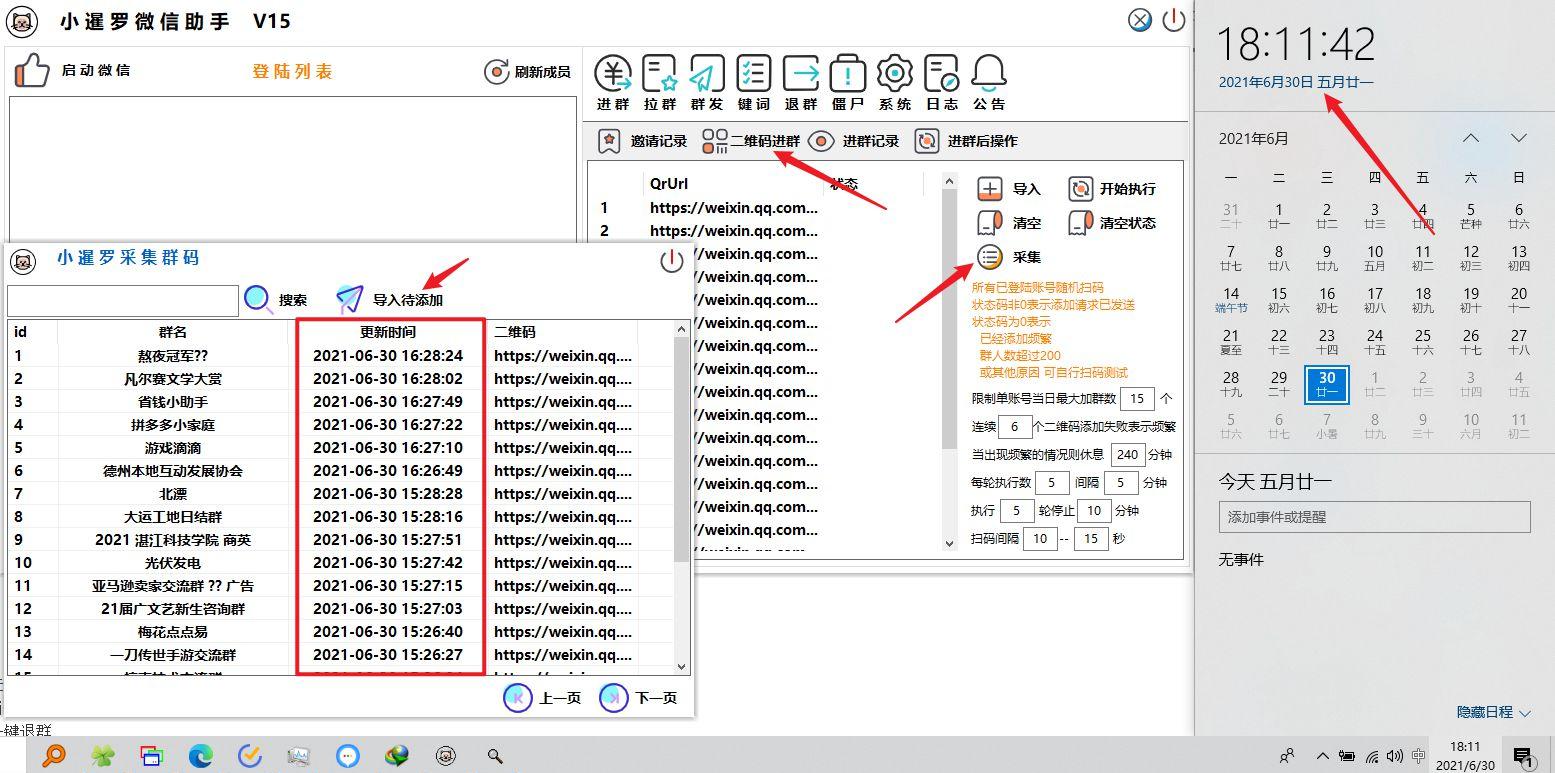Edit the 扫码间隔 minimum field 10
The width and height of the screenshot is (1555, 773).
[x=1040, y=538]
